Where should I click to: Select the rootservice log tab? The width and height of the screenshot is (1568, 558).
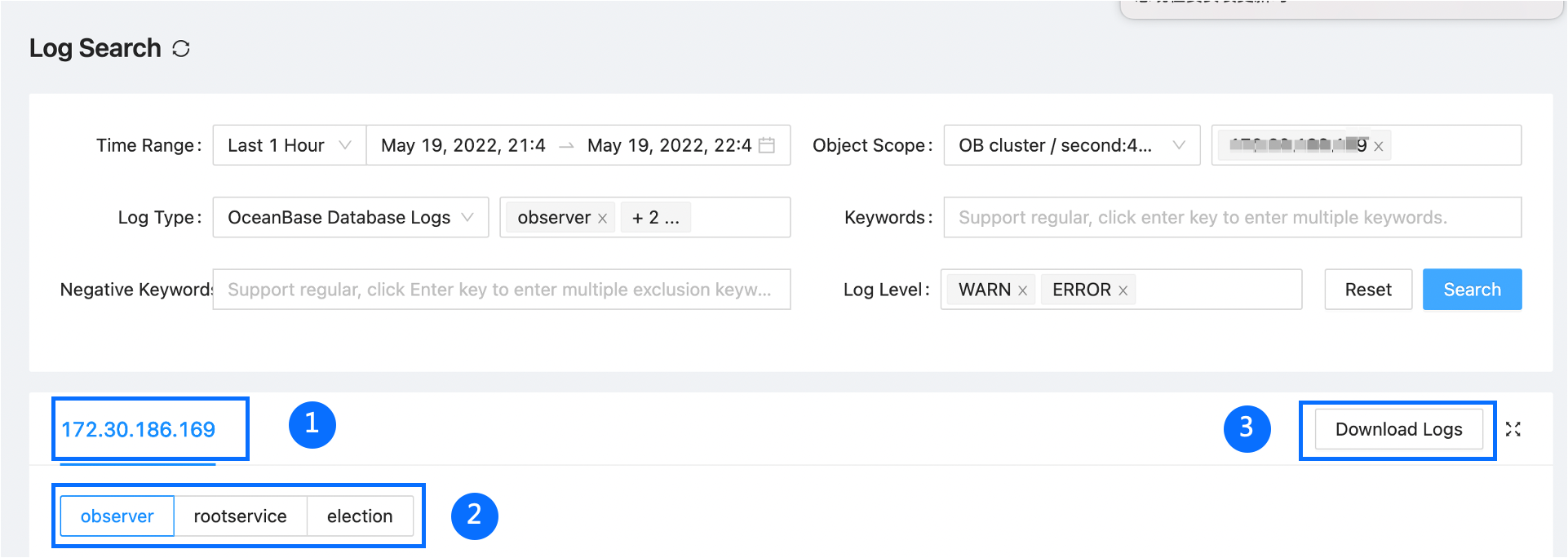[240, 516]
